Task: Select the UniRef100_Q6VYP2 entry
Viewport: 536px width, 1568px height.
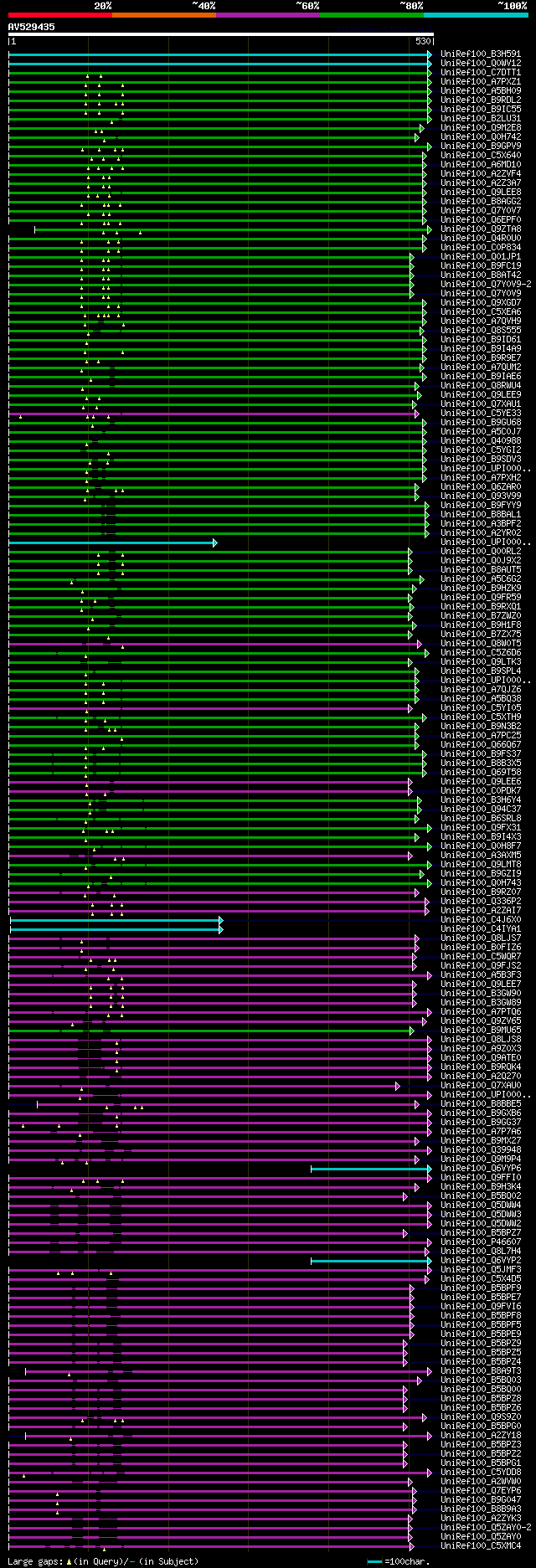Action: (481, 1261)
